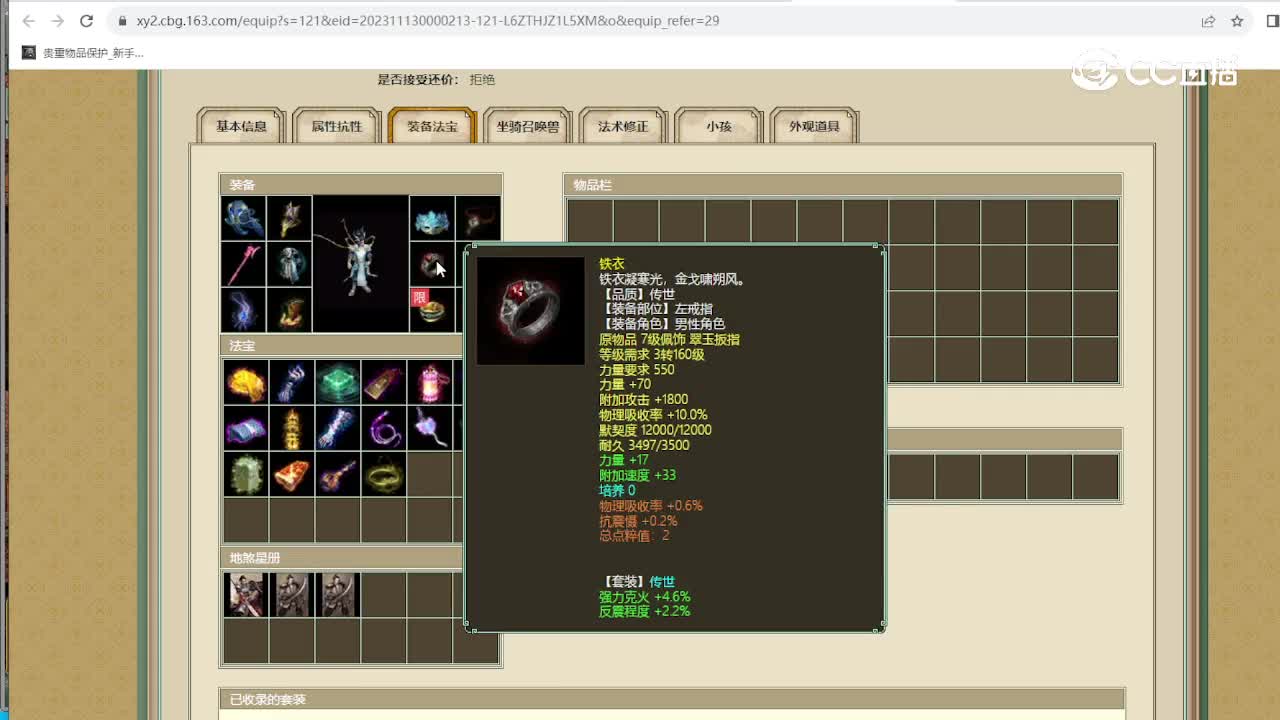Open the 贵重物品保护 bookmark
Screen dimensions: 1280x720
tap(84, 53)
